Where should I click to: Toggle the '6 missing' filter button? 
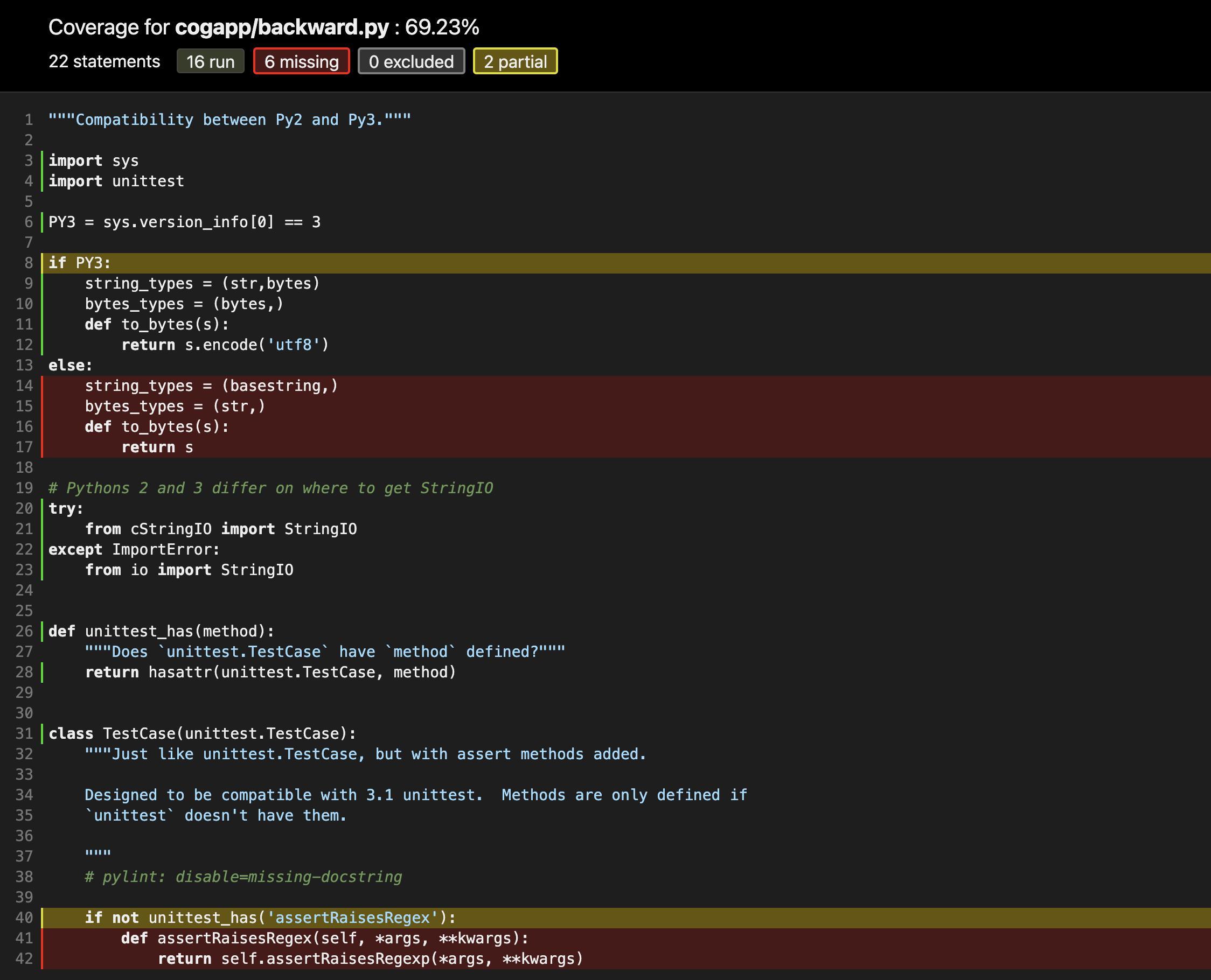(301, 61)
